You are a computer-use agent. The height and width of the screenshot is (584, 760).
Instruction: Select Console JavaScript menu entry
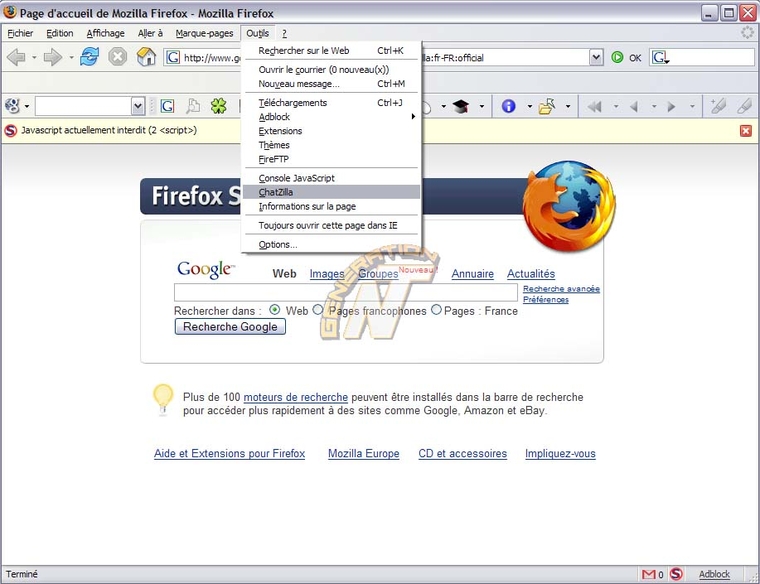331,178
